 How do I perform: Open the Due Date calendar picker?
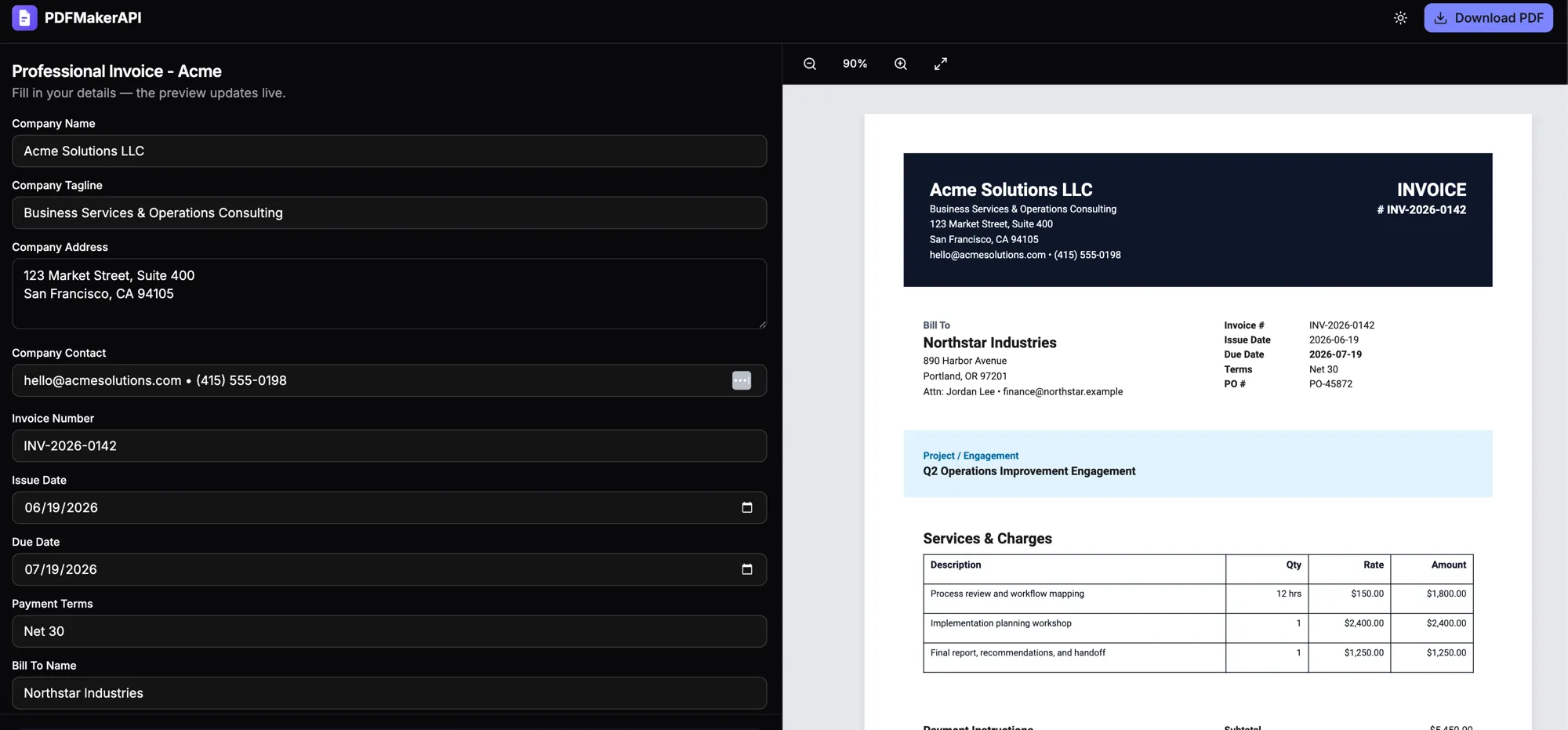pyautogui.click(x=747, y=569)
